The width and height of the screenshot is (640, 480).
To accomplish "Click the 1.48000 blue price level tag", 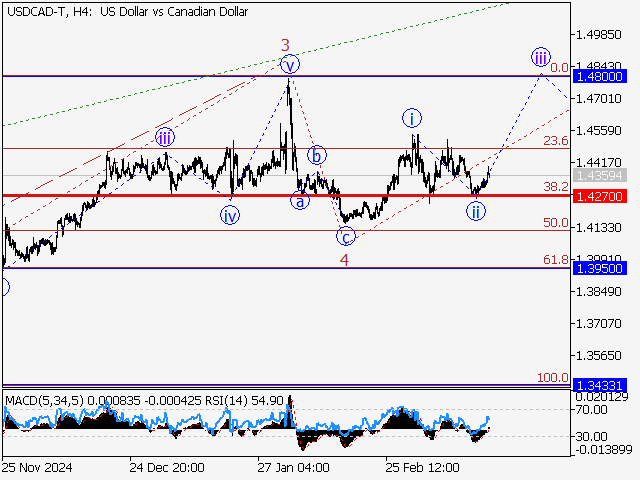I will (x=598, y=76).
